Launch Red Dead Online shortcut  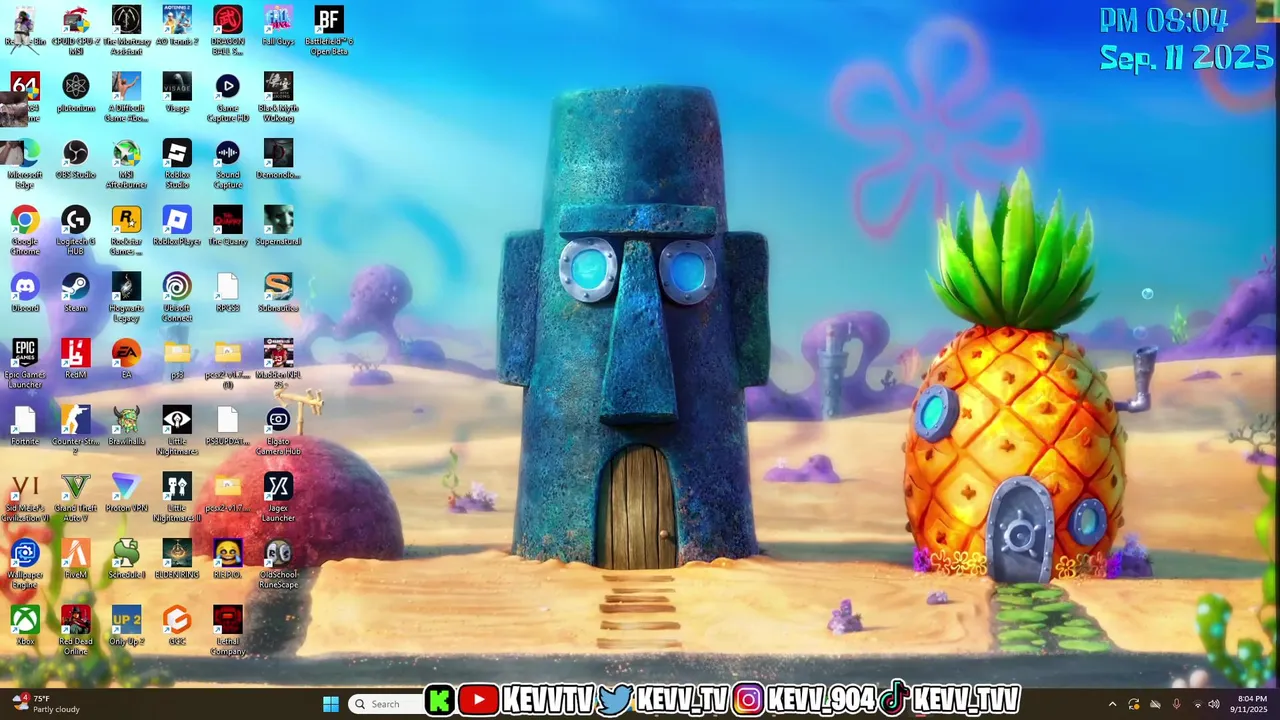coord(76,630)
